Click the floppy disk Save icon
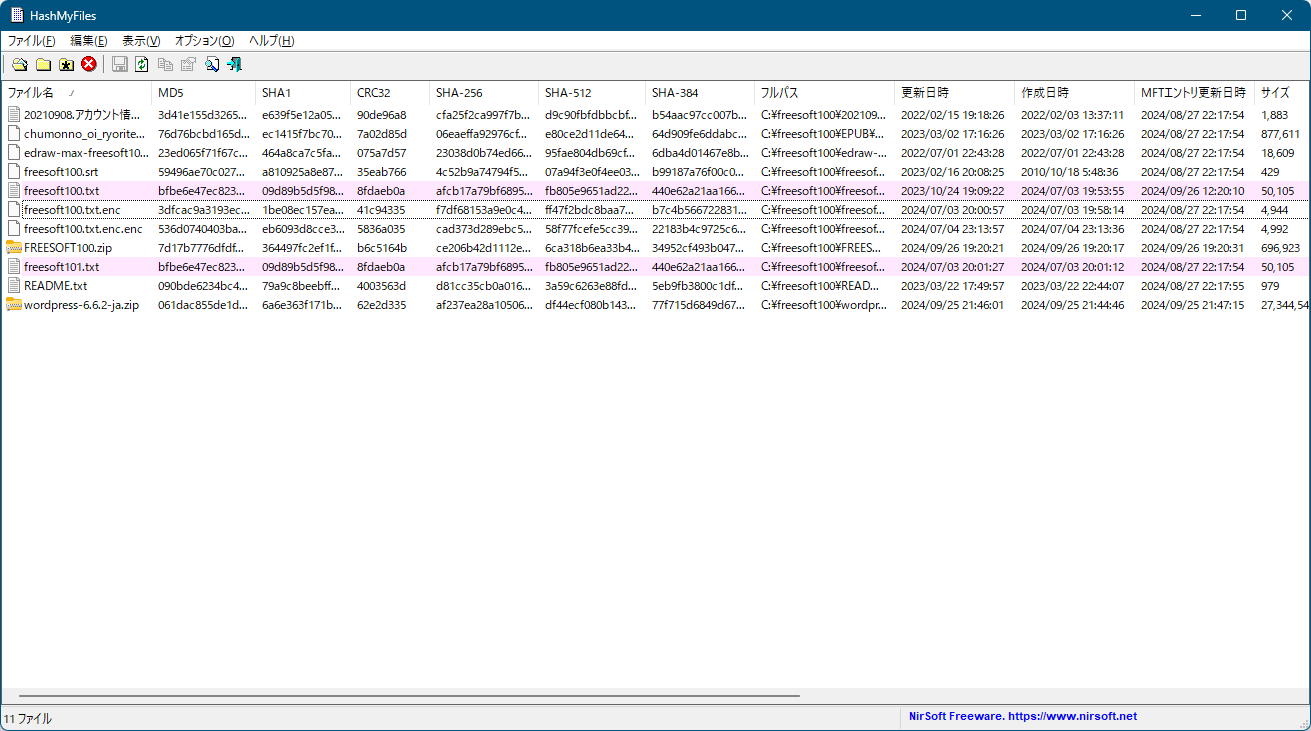The width and height of the screenshot is (1311, 731). [x=119, y=65]
